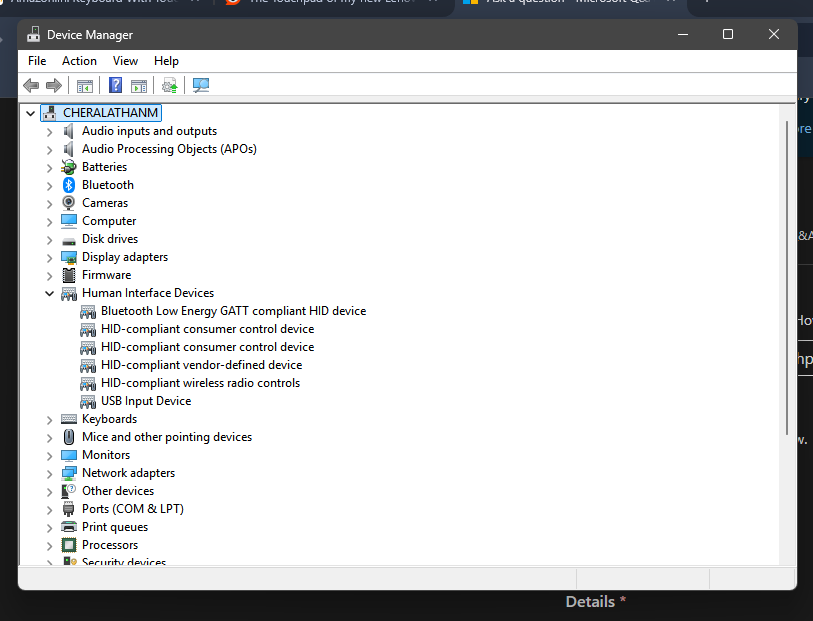Expand the Batteries chevron
This screenshot has height=621, width=813.
[x=49, y=168]
